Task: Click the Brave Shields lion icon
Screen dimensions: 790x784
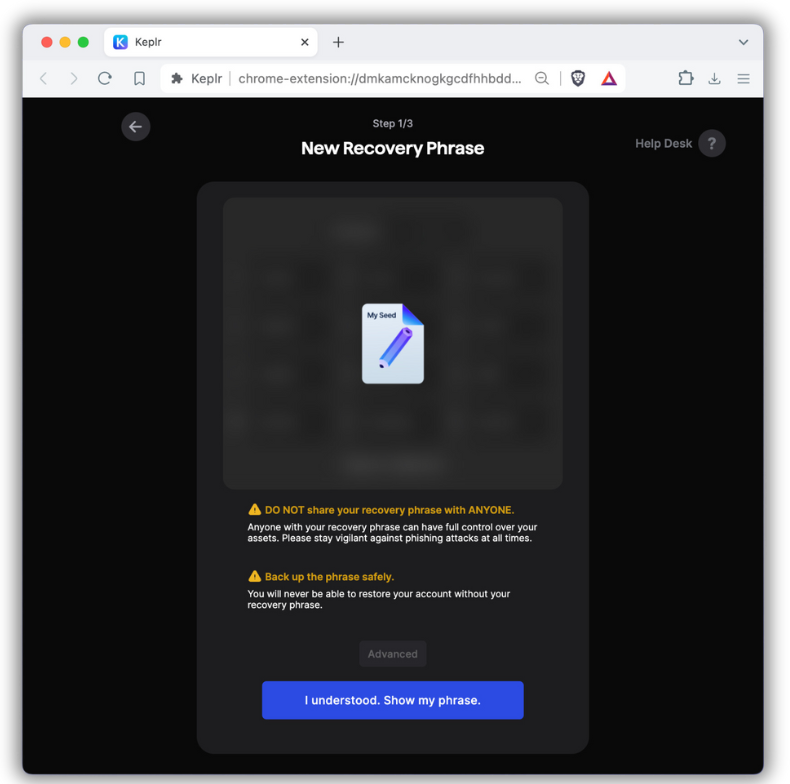Action: tap(578, 78)
